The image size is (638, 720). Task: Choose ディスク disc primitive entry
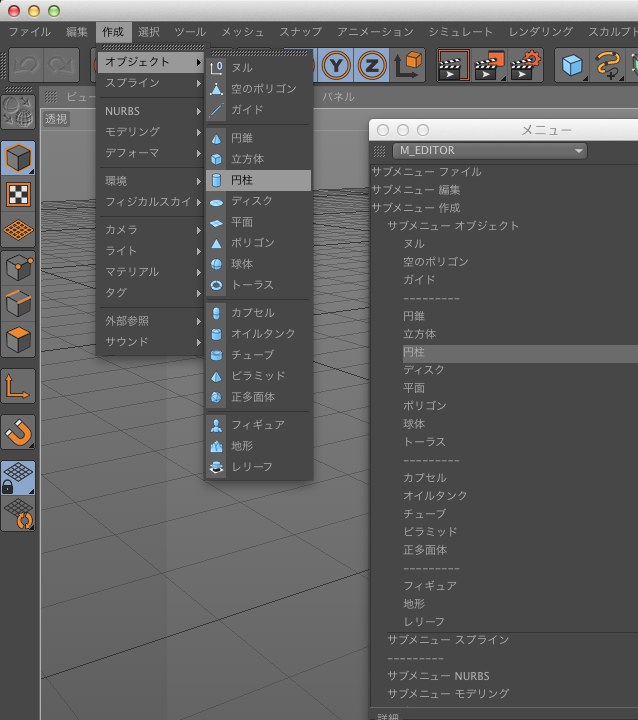[259, 201]
